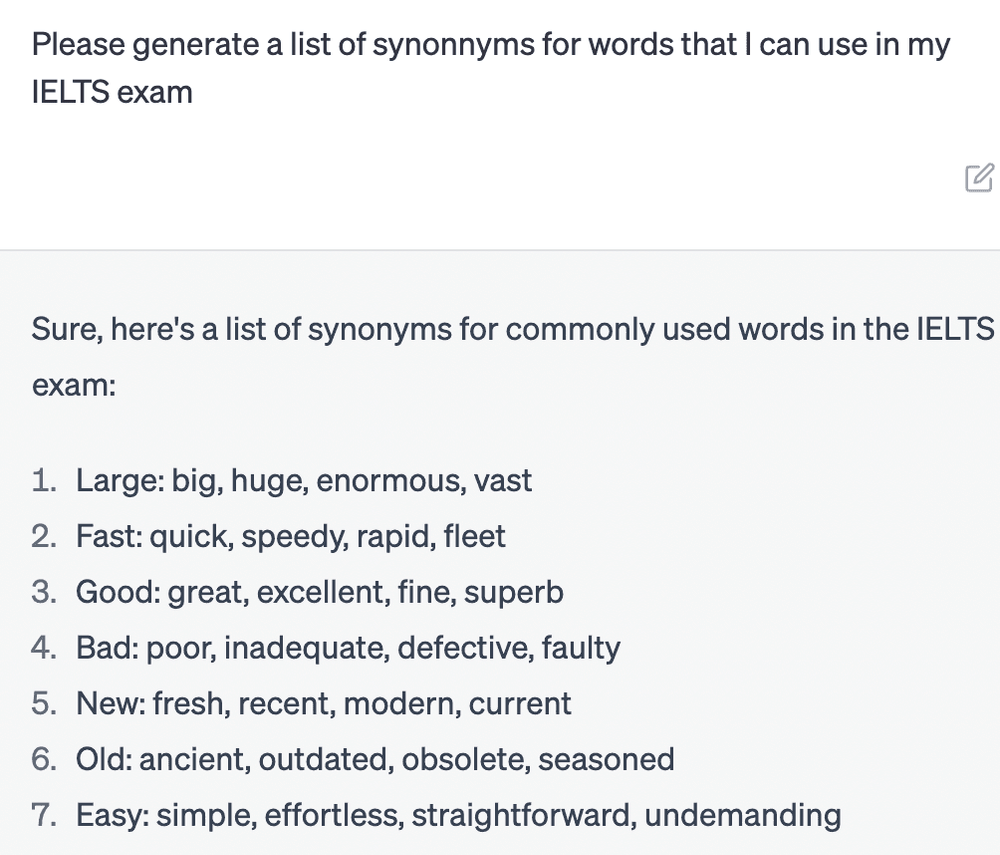Select the 'Fast' synonyms list item
This screenshot has height=855, width=1000.
click(290, 537)
